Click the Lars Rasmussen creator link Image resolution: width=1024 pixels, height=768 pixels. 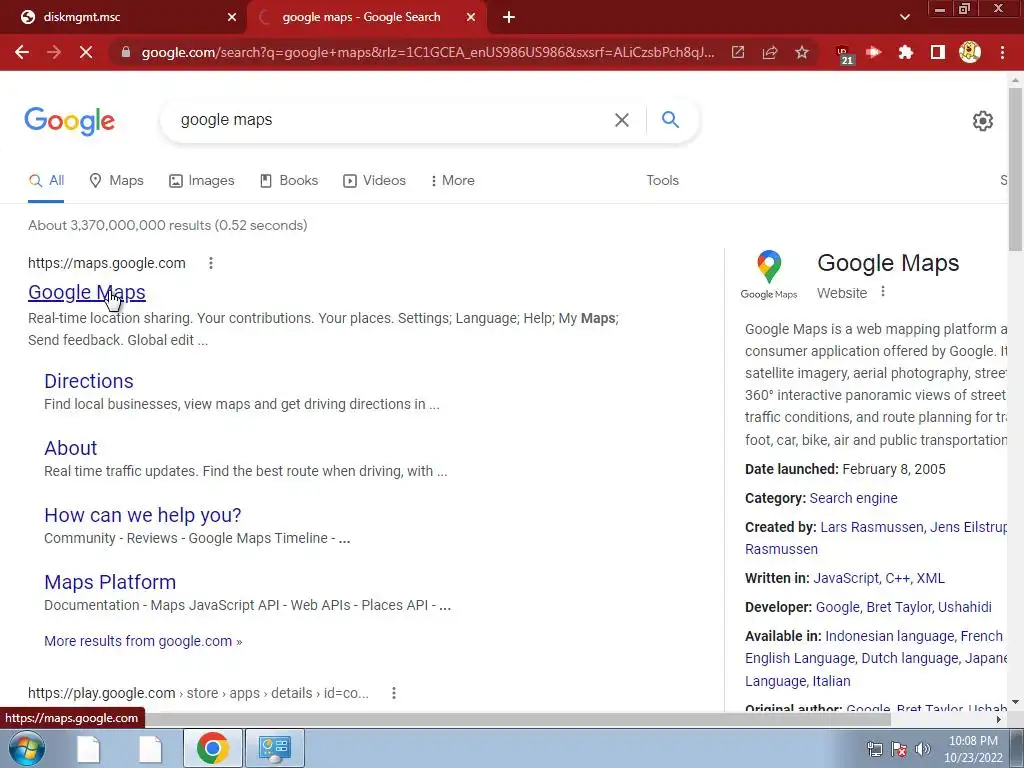pos(872,527)
